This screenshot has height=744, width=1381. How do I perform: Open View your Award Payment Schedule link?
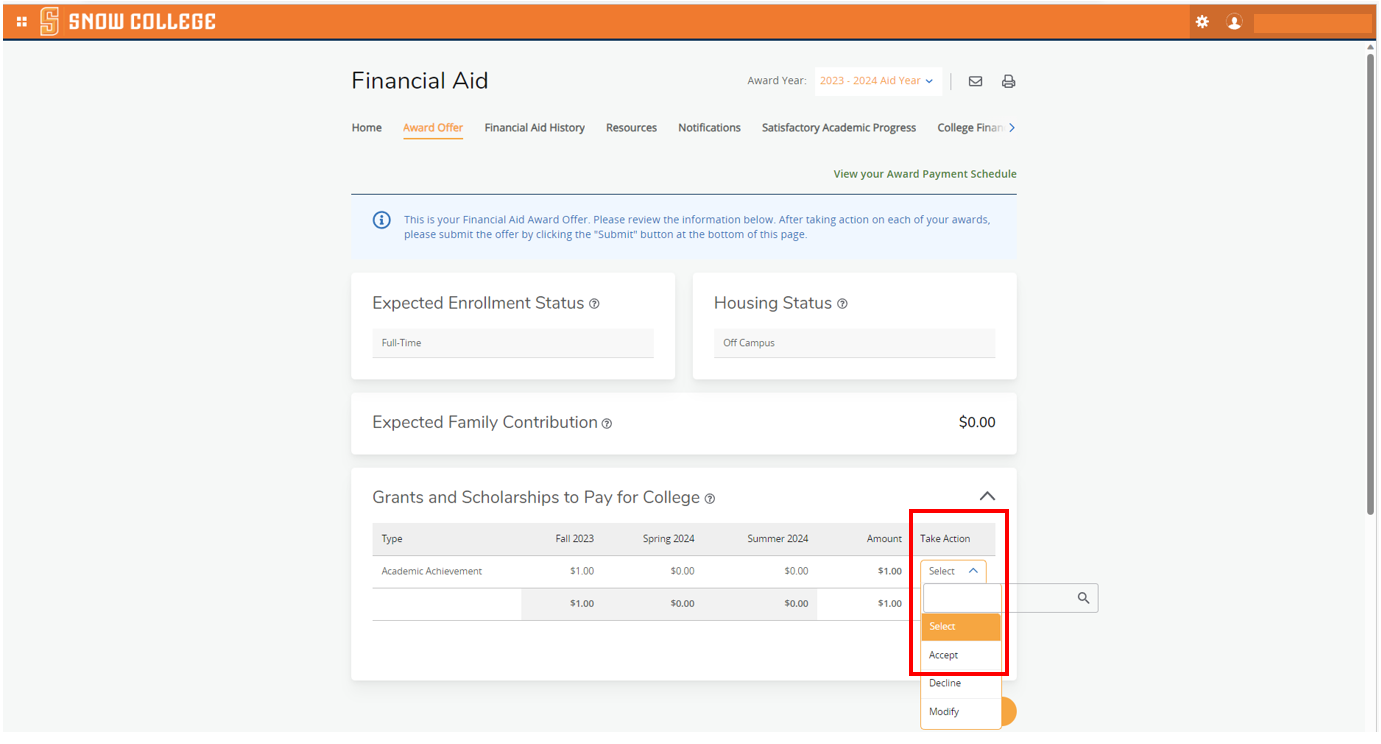click(x=924, y=174)
